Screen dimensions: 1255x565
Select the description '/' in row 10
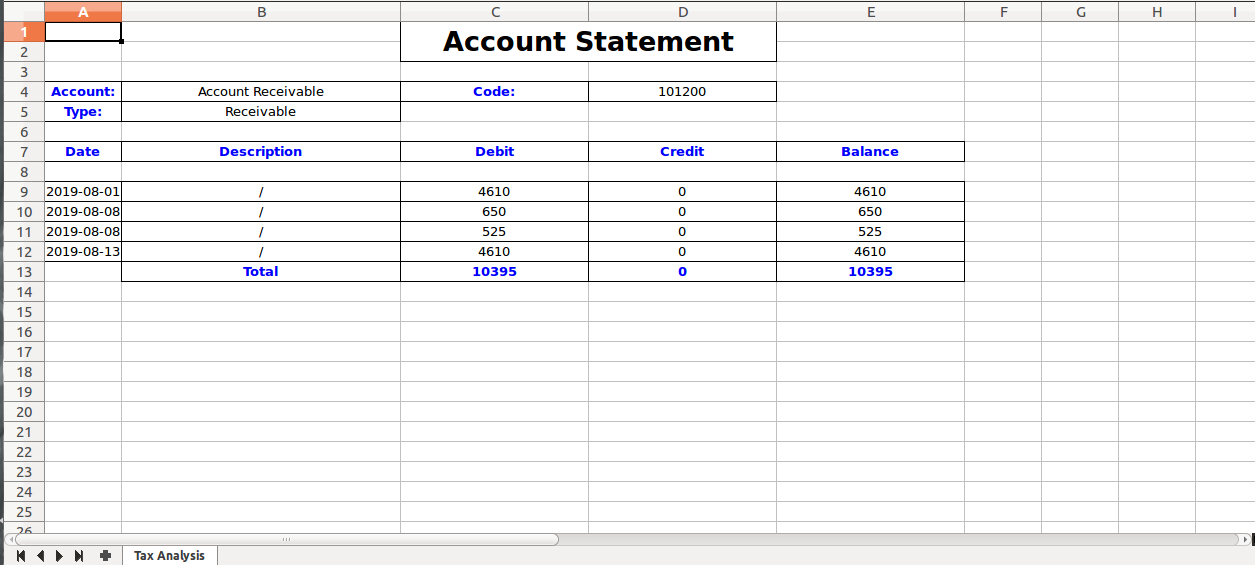click(261, 212)
